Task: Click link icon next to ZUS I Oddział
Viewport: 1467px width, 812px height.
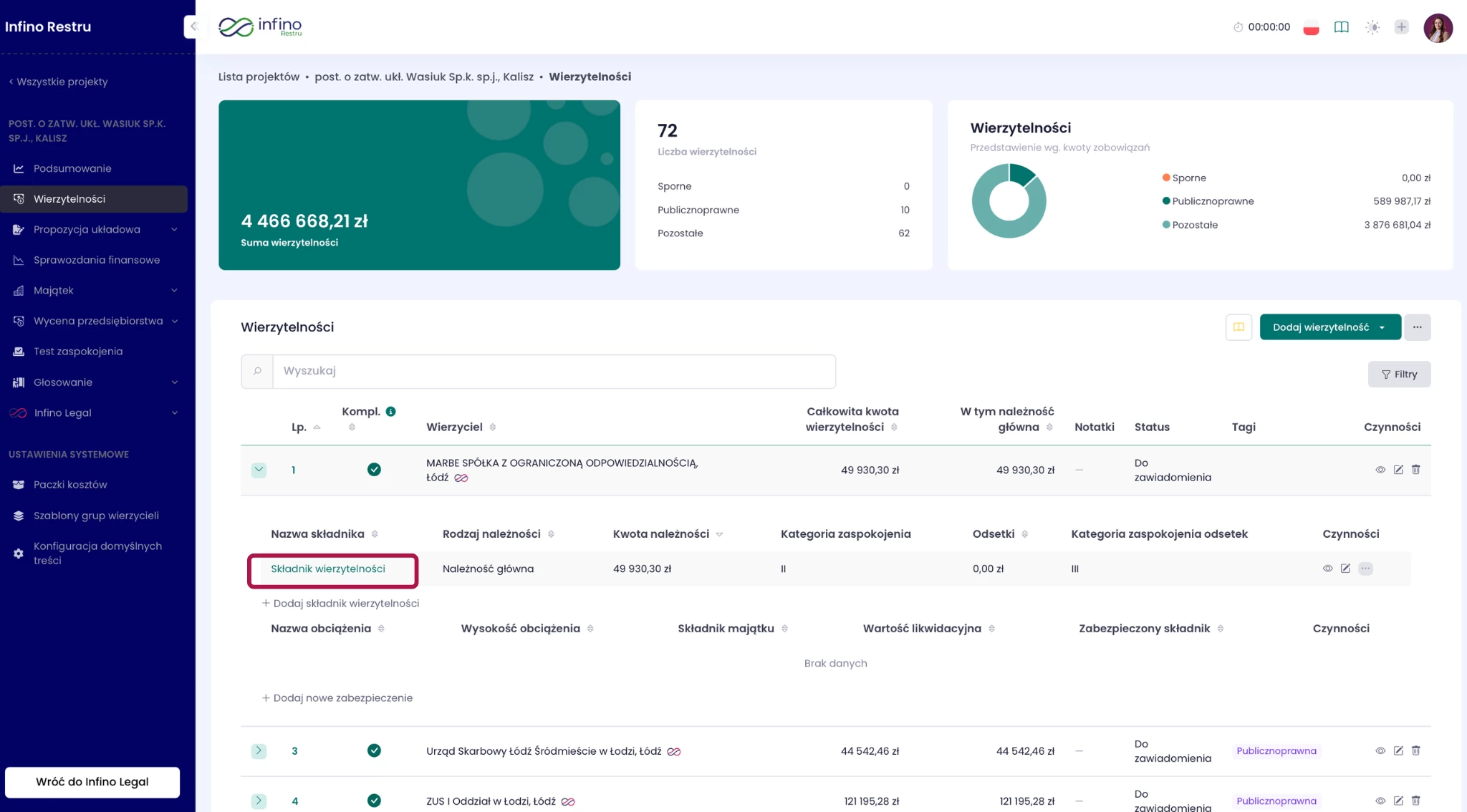Action: click(x=568, y=802)
